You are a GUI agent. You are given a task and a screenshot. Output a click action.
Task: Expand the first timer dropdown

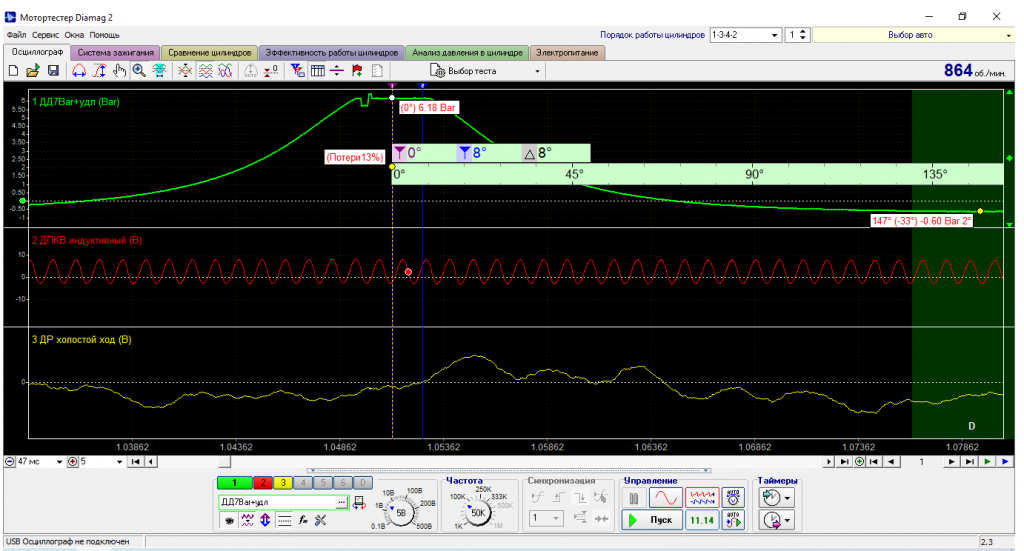788,498
